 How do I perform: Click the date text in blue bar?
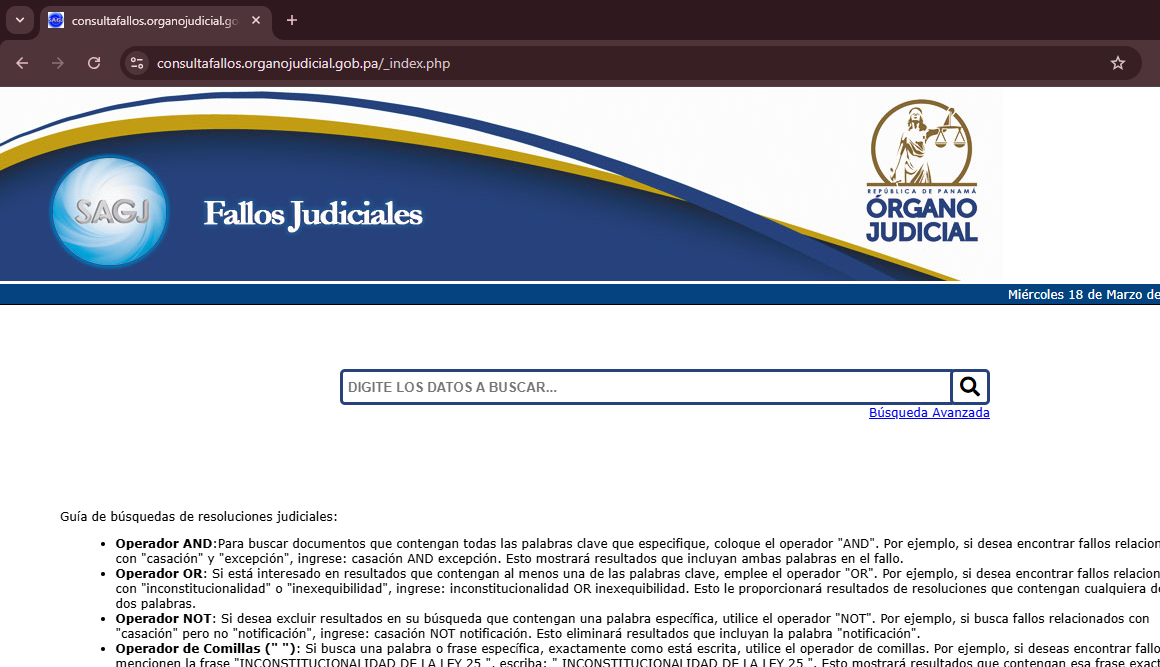1083,294
